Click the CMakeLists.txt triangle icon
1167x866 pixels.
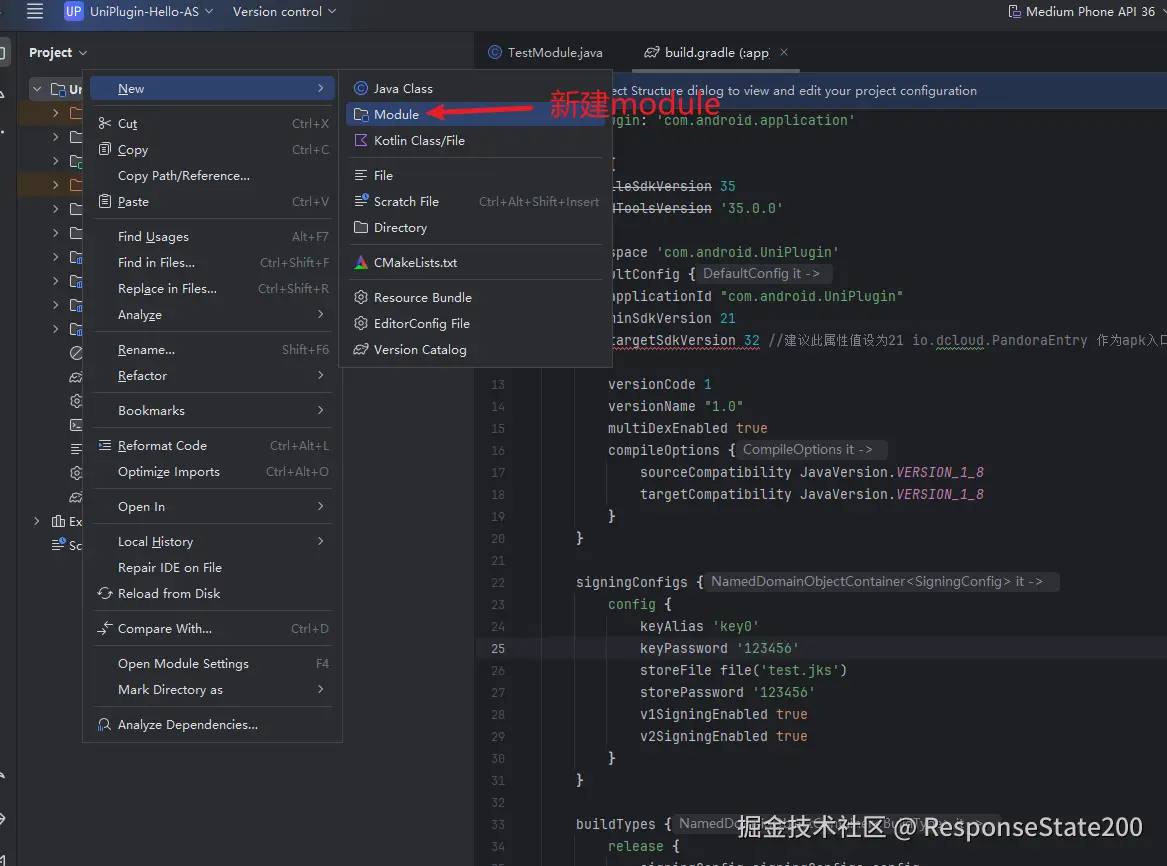361,263
